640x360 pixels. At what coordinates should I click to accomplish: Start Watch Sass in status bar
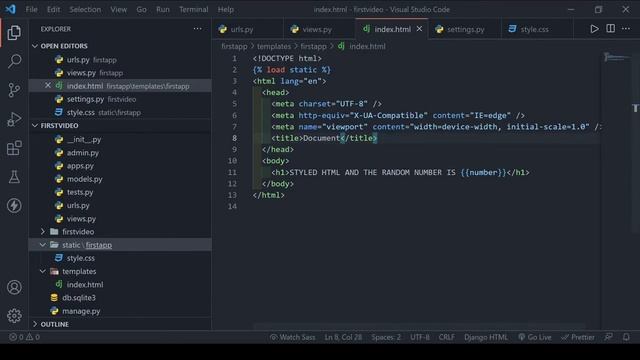[x=293, y=337]
